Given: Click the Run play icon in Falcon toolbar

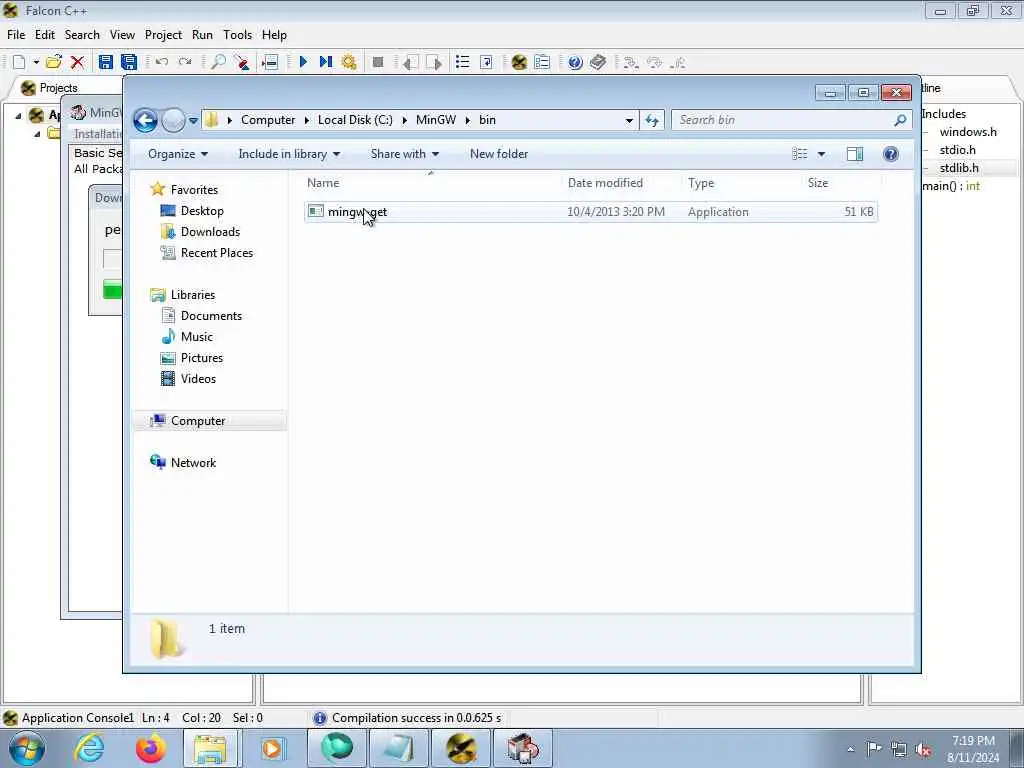Looking at the screenshot, I should click(x=303, y=62).
